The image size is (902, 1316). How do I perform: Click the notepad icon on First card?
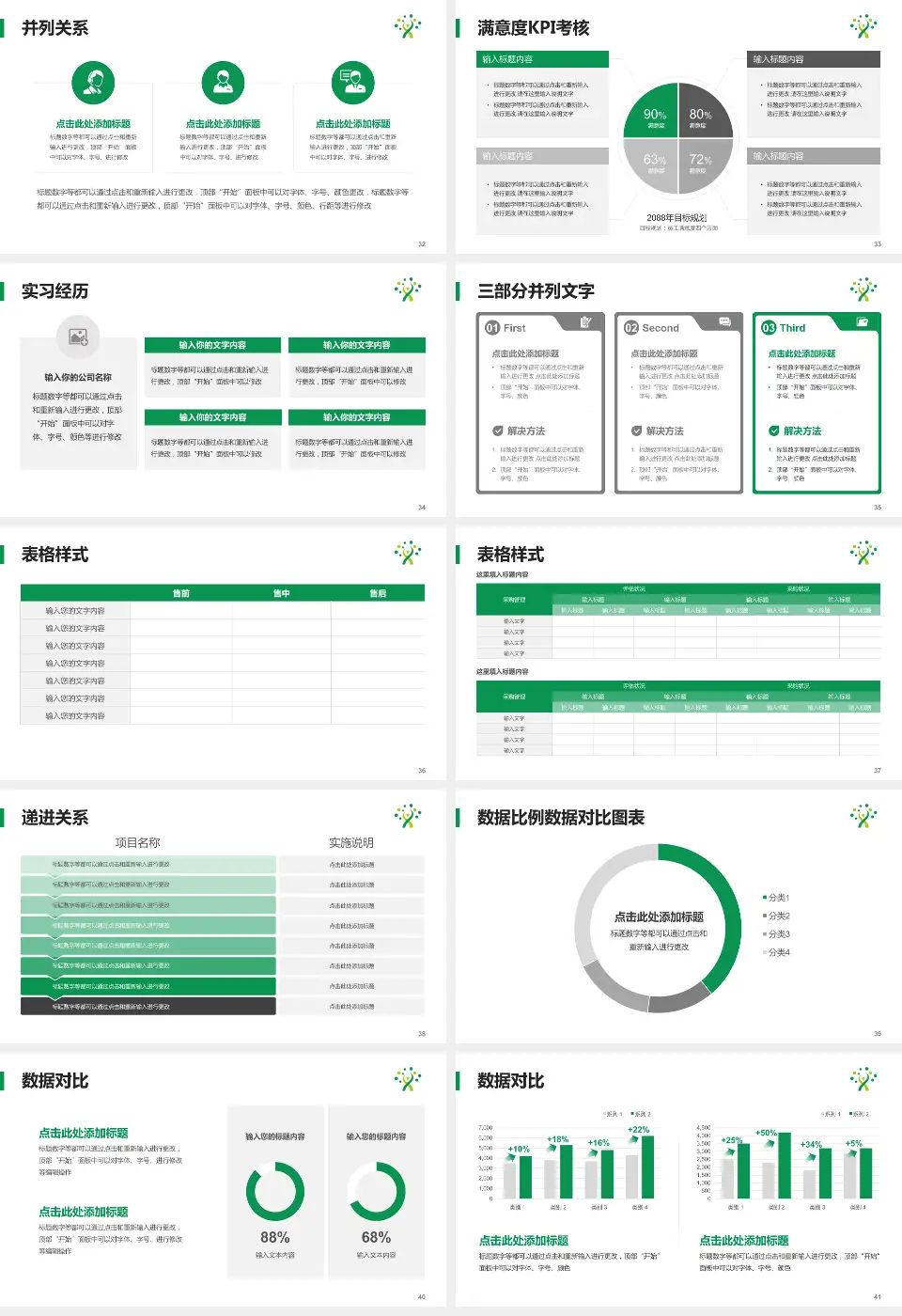(x=585, y=322)
